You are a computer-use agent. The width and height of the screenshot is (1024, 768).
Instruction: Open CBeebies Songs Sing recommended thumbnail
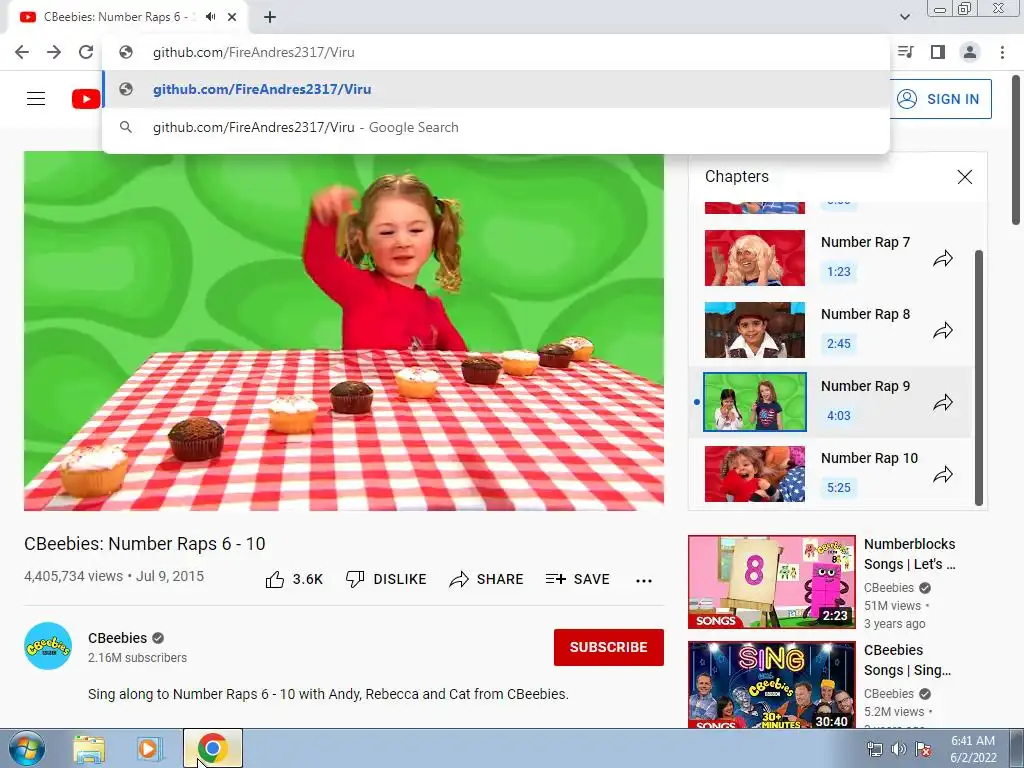[771, 684]
